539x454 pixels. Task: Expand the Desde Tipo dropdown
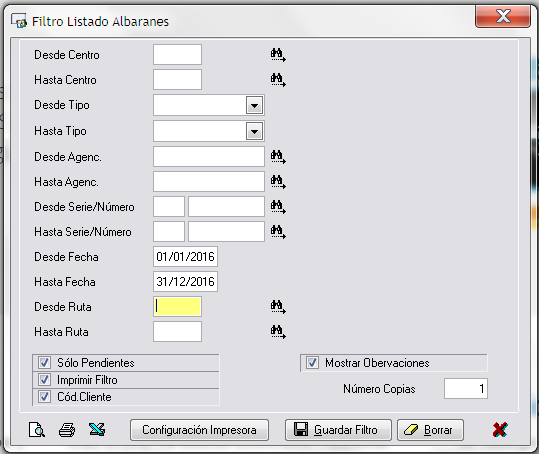[x=254, y=105]
